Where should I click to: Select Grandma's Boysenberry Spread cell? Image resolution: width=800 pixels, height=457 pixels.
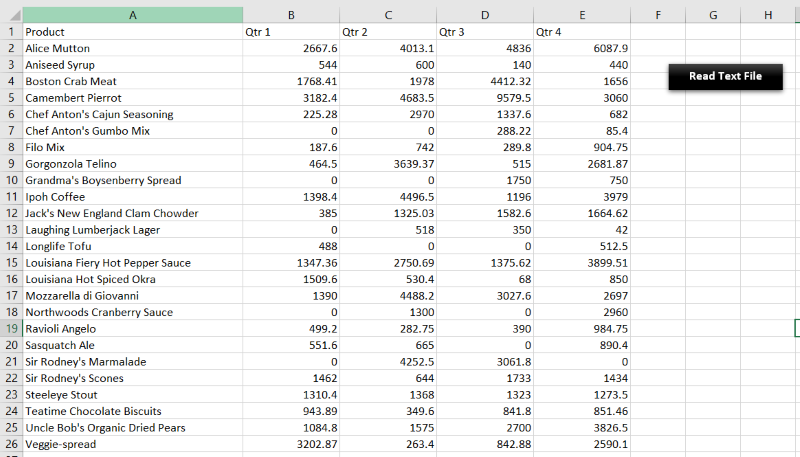[133, 180]
